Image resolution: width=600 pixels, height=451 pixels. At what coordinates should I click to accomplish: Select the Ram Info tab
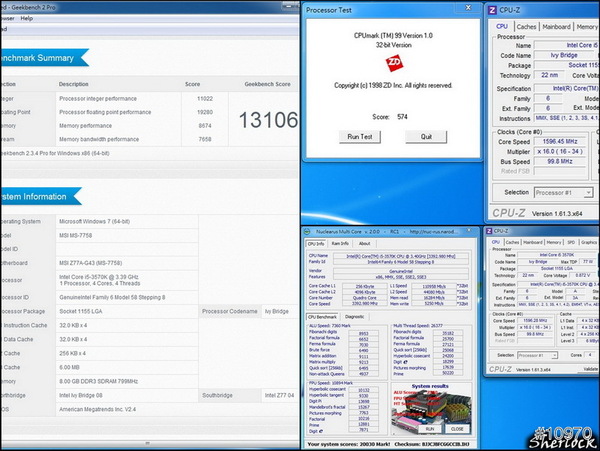click(339, 243)
